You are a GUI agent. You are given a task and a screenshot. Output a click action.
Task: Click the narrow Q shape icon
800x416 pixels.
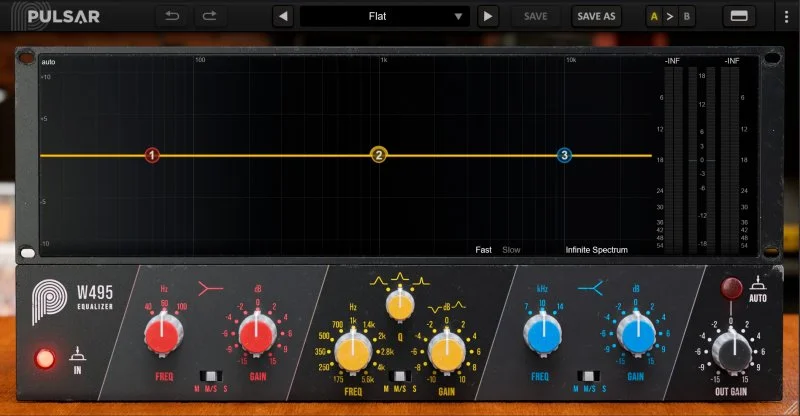click(421, 280)
